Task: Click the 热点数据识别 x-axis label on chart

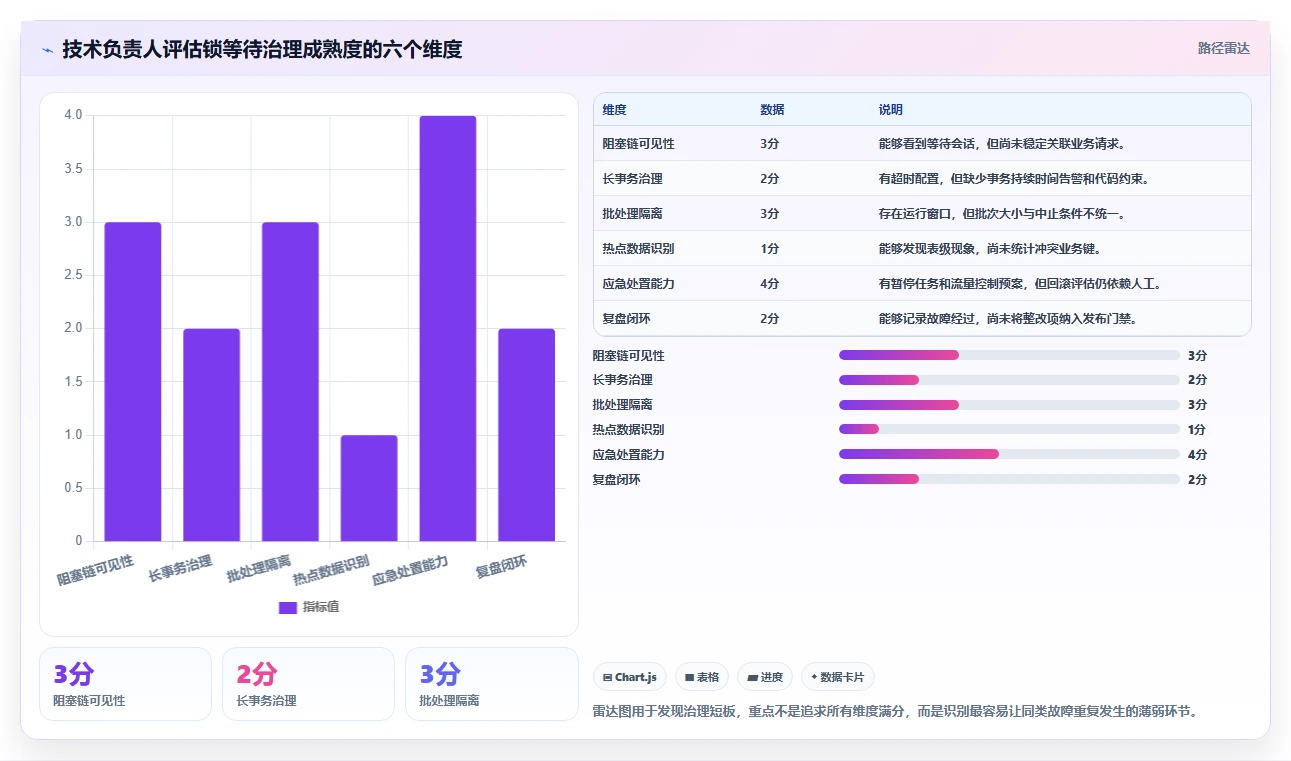Action: tap(331, 569)
